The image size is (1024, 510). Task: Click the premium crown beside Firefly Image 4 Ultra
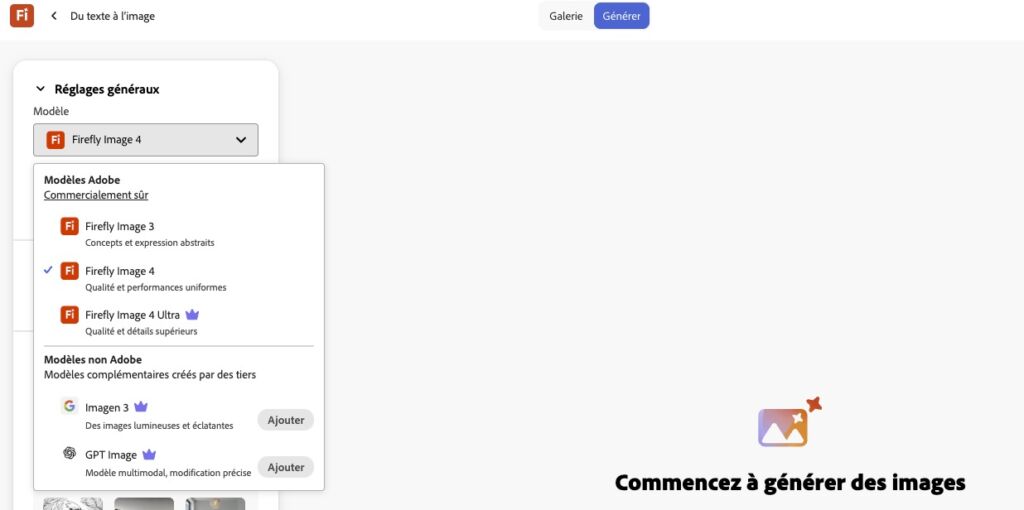pos(192,315)
